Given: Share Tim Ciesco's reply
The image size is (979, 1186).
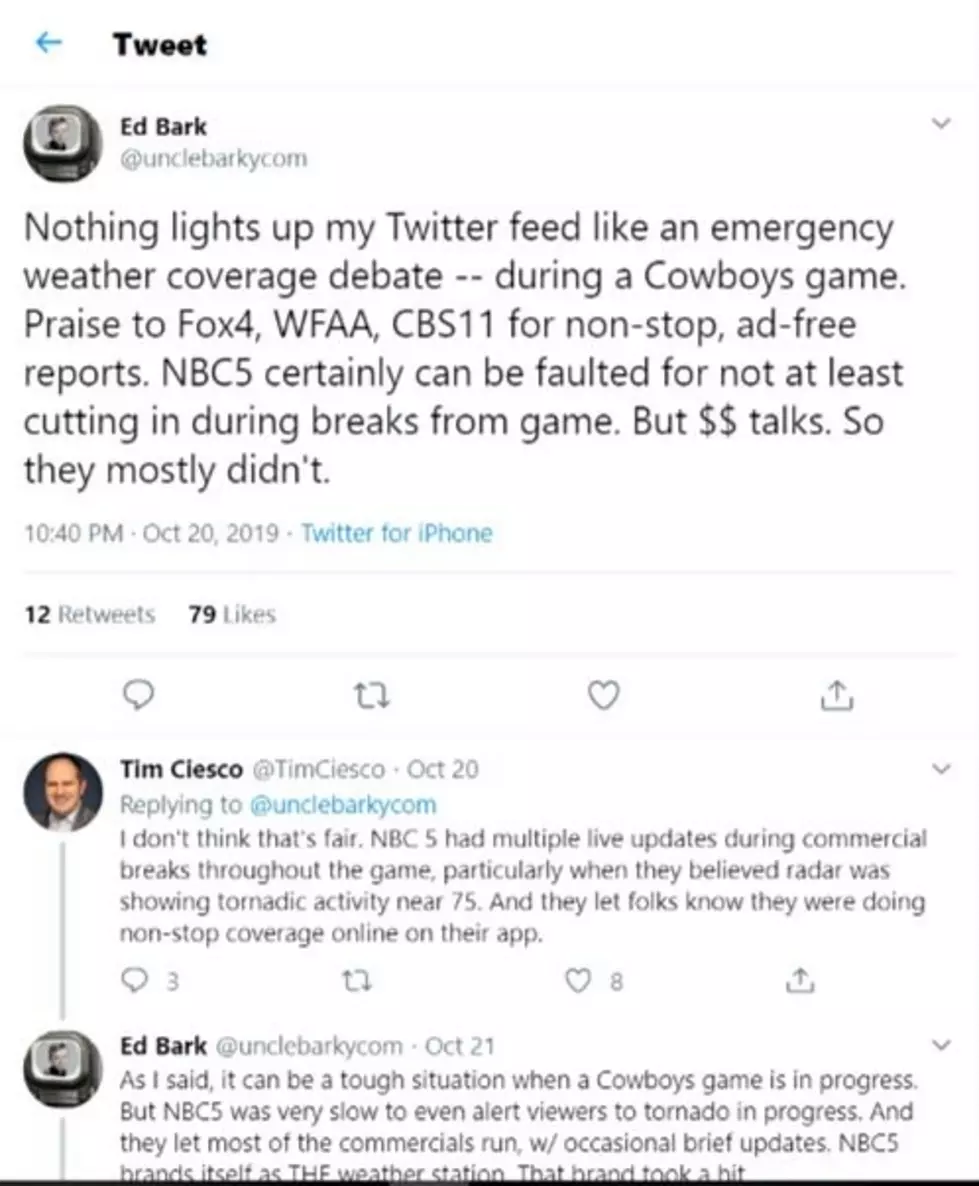Looking at the screenshot, I should click(800, 980).
